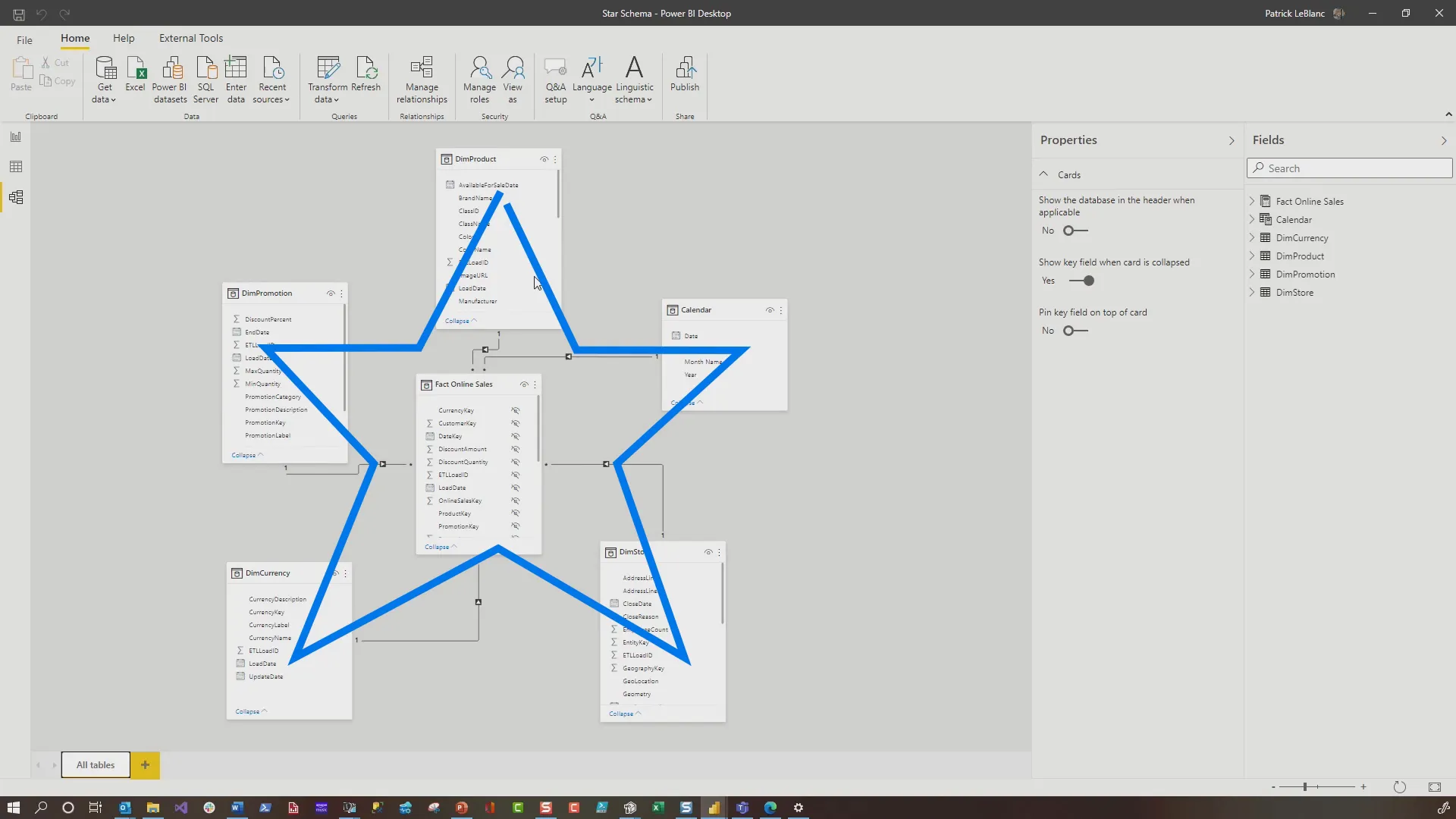Screen dimensions: 1456x819
Task: Zoom out with minus button
Action: 1273,787
